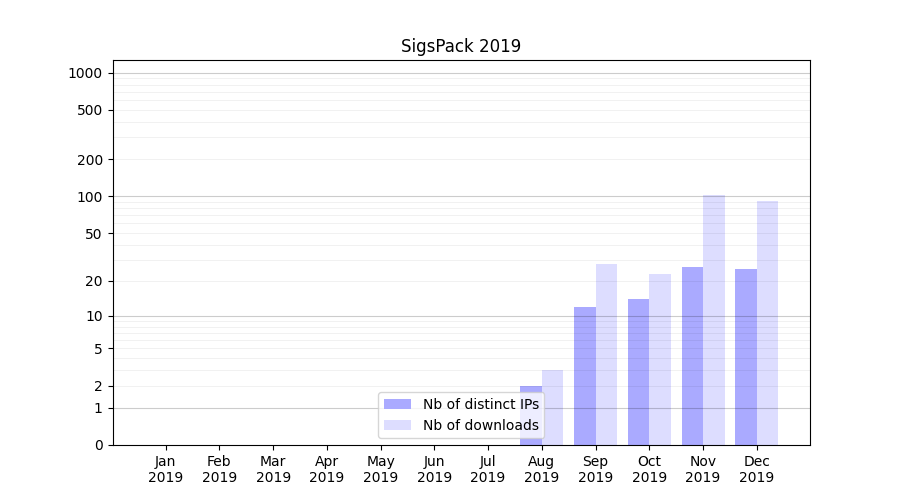Click the Nov 2019 downloads bar
This screenshot has height=500, width=900.
point(714,320)
